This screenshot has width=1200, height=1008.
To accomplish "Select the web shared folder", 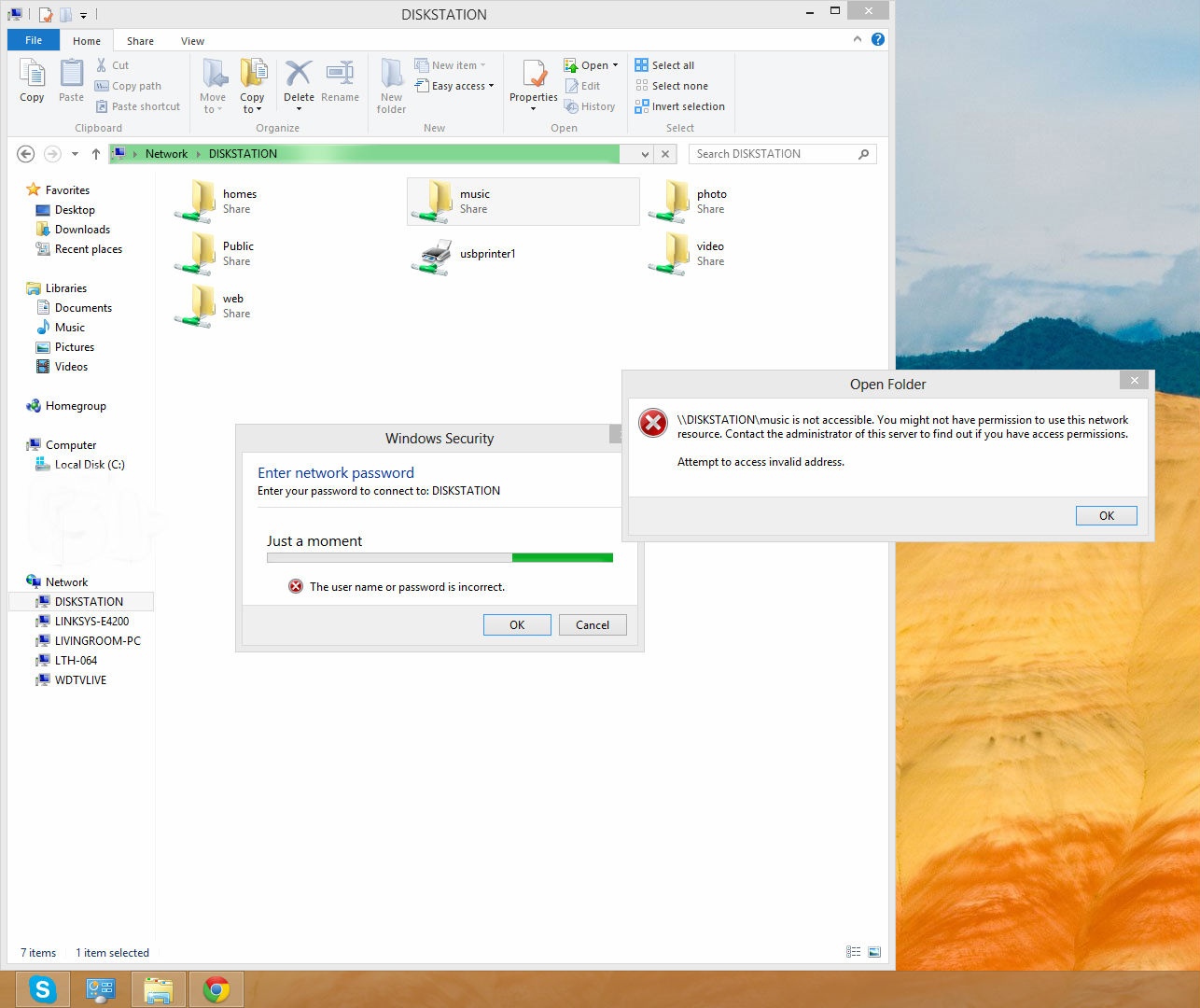I will 213,306.
